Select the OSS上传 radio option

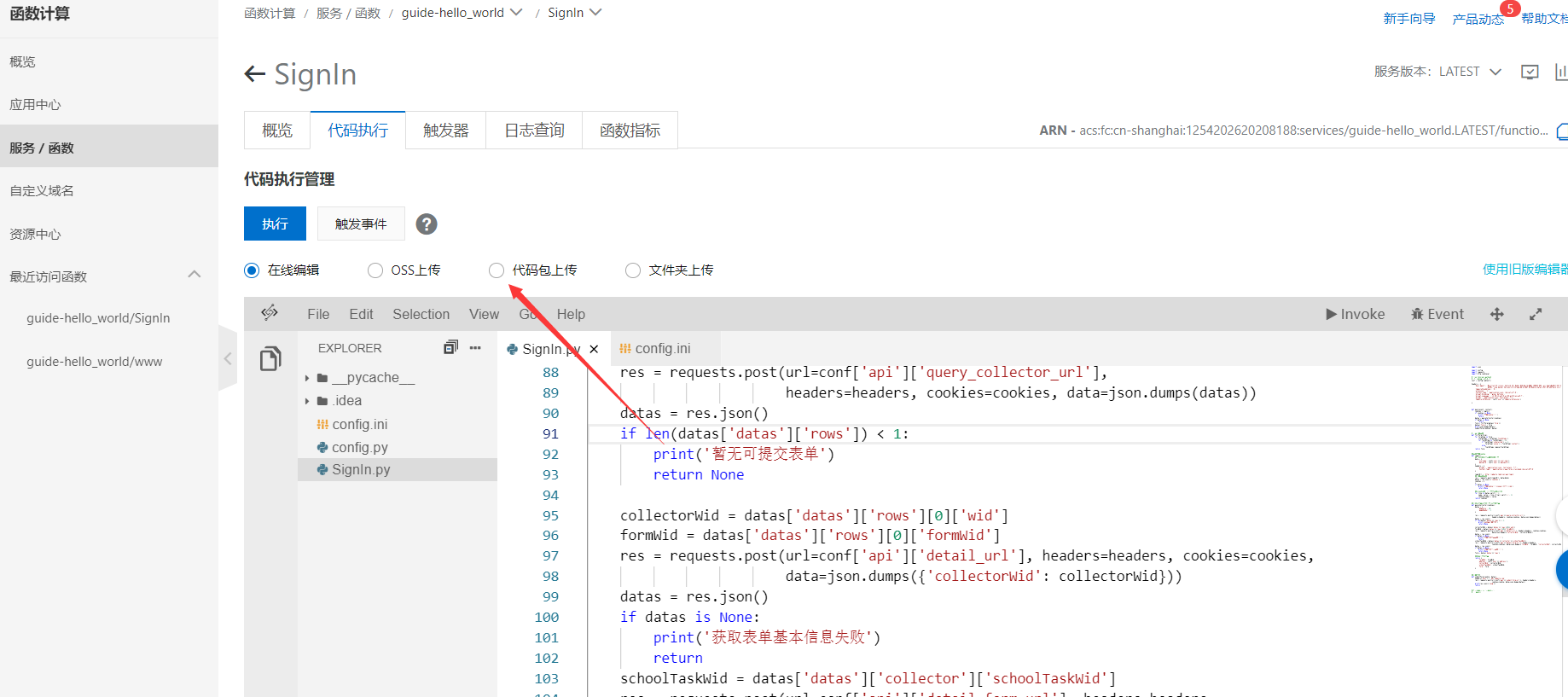tap(375, 270)
